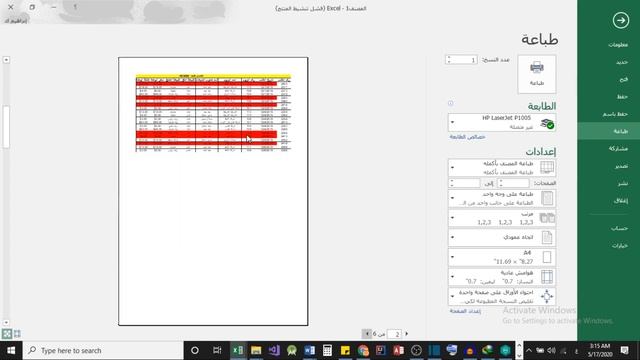Open Visual Studio from taskbar
Viewport: 640px width, 360px height.
point(274,350)
